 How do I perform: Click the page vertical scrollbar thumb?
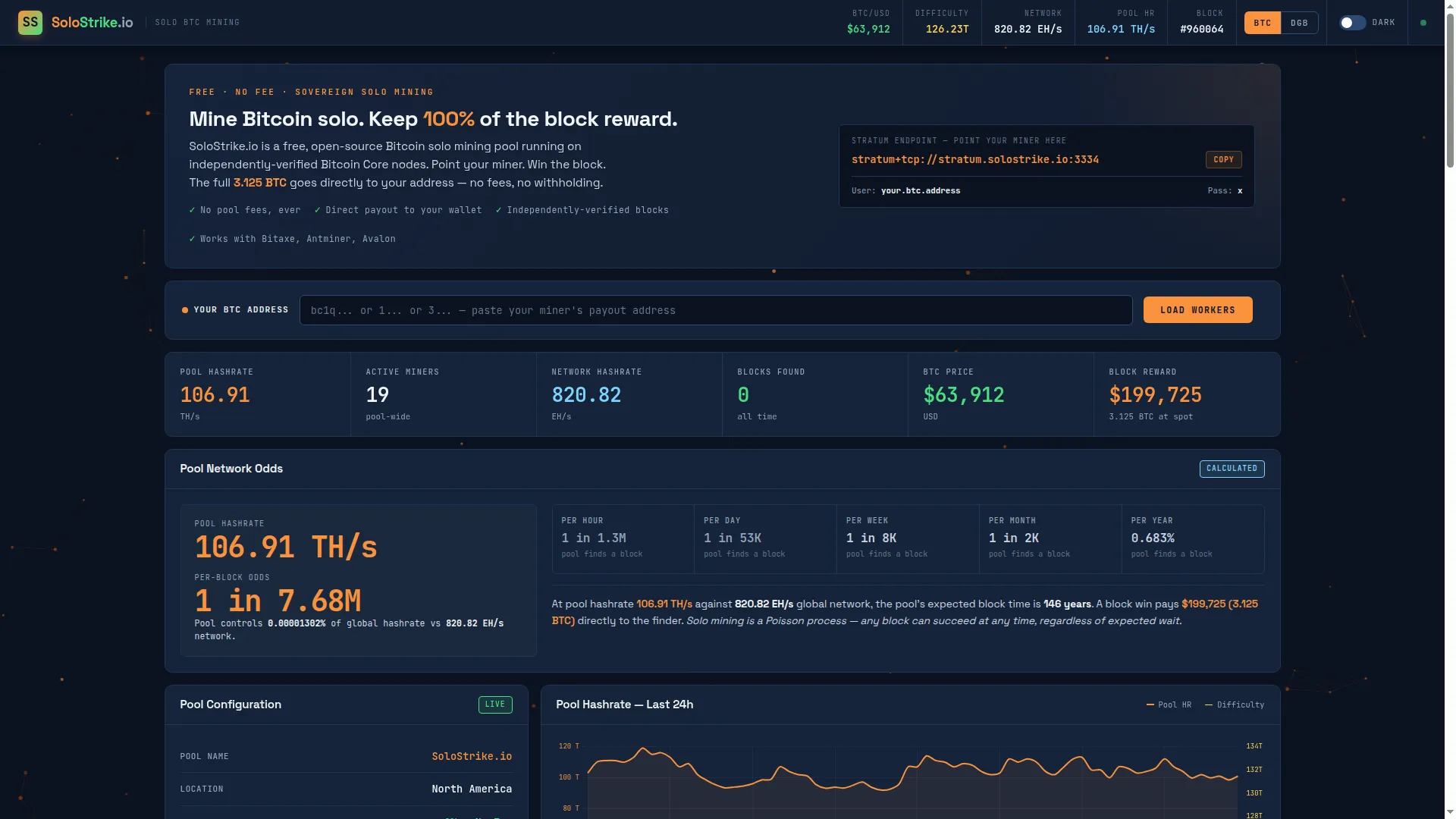pyautogui.click(x=1450, y=91)
